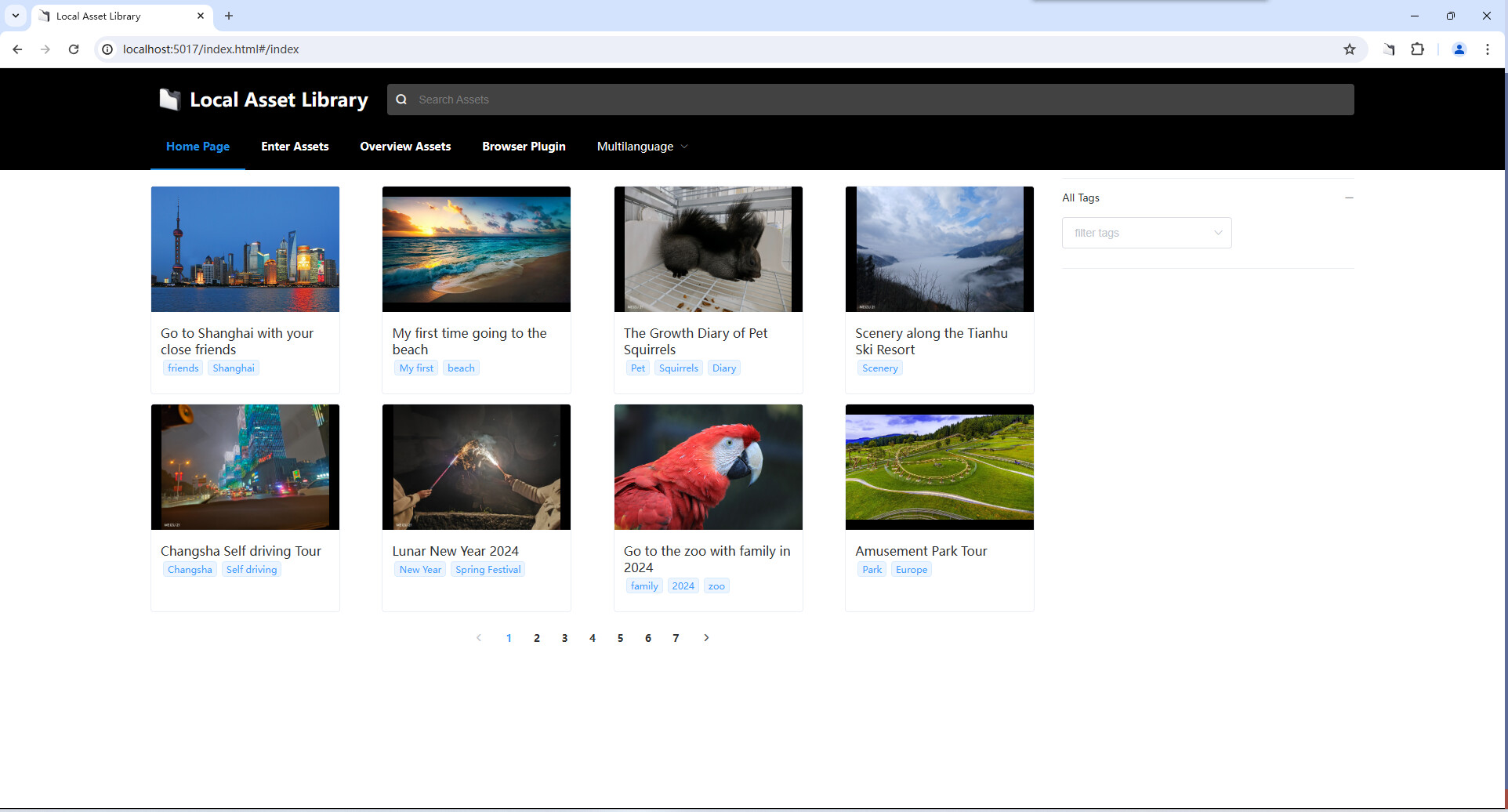The image size is (1508, 812).
Task: Select the Spring Festival tag chip
Action: point(488,569)
